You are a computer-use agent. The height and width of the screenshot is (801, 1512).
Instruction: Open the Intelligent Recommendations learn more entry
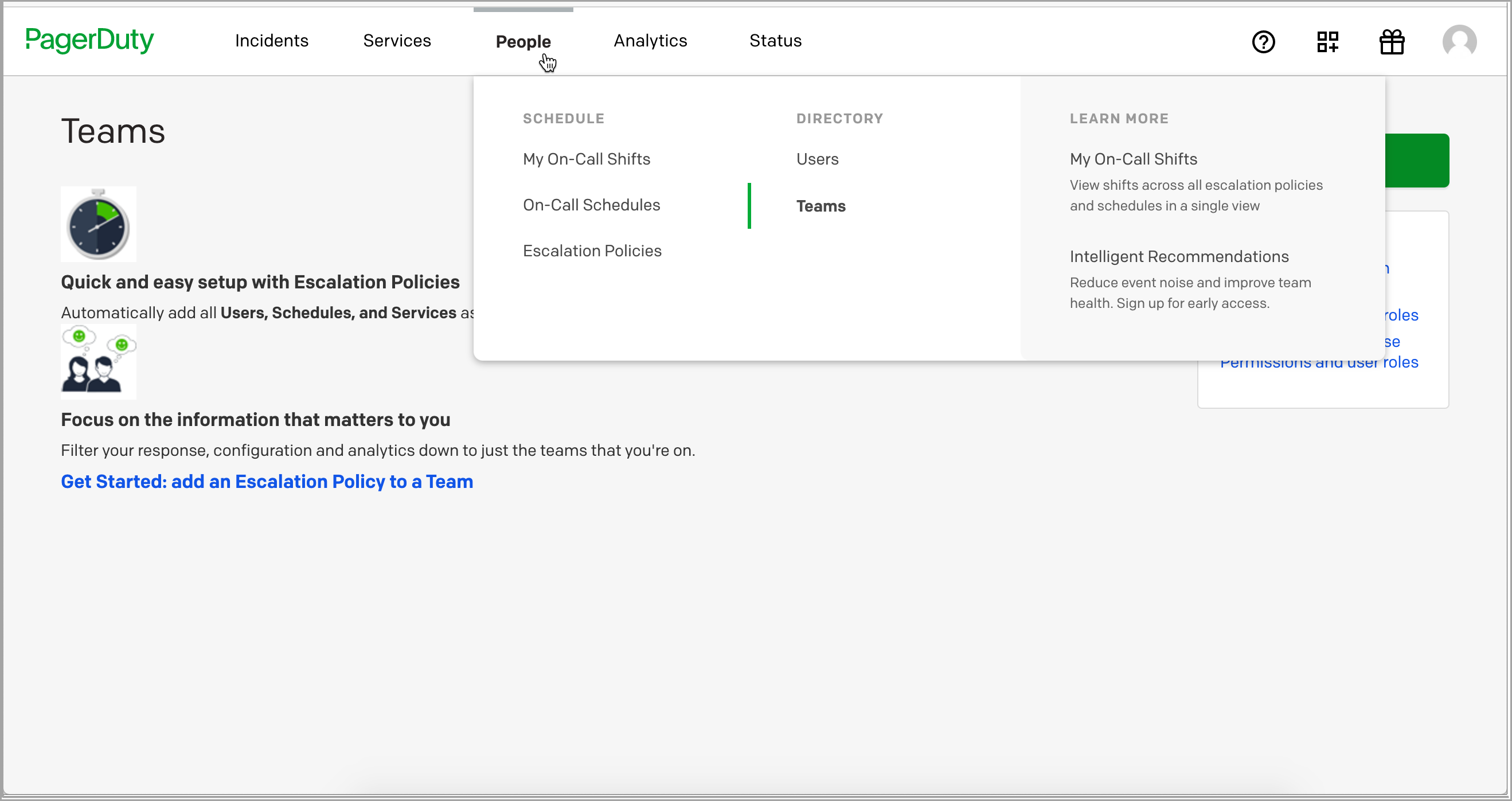coord(1179,256)
